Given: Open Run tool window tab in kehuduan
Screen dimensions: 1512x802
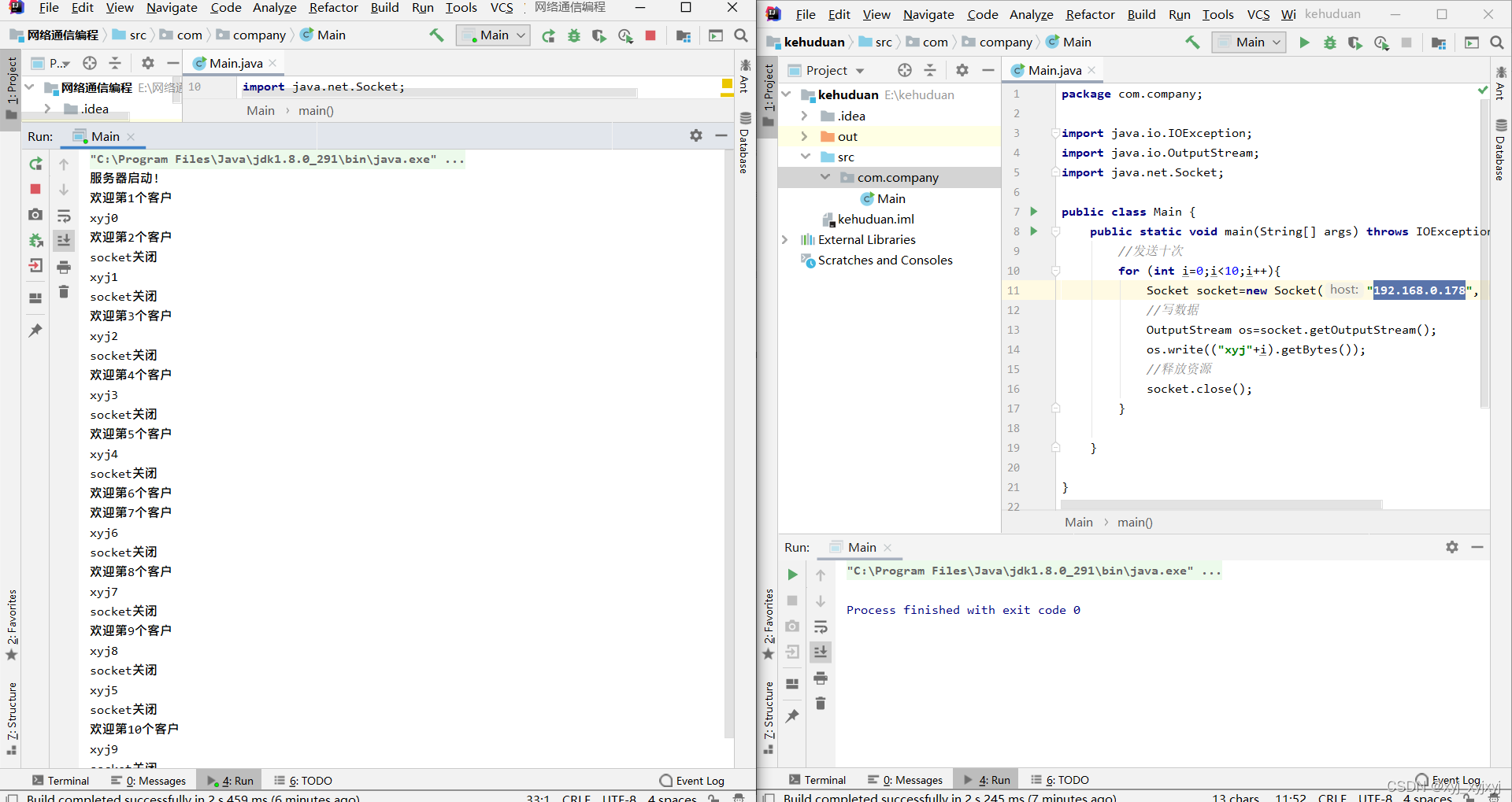Looking at the screenshot, I should pos(987,780).
